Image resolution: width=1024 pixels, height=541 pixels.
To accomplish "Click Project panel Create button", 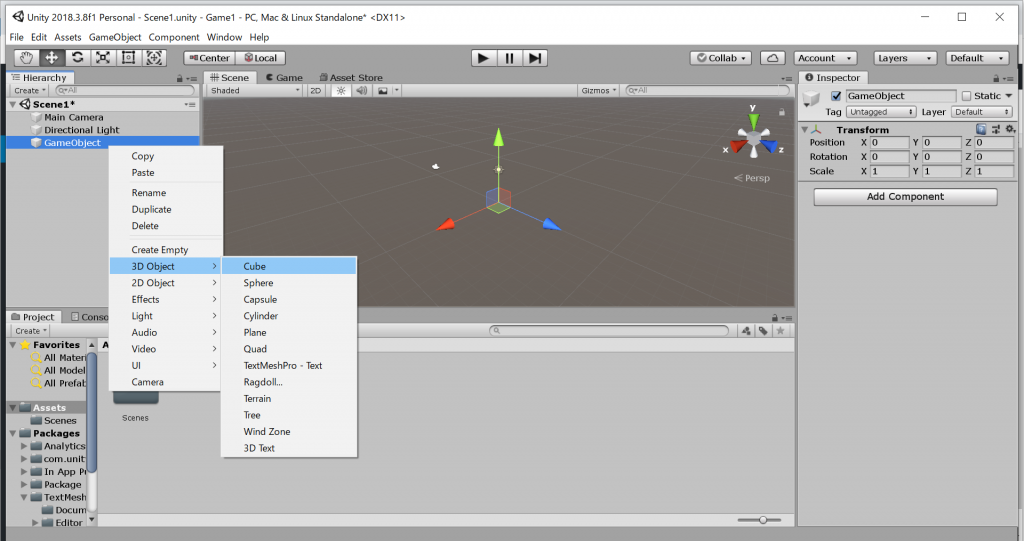I will pos(31,331).
